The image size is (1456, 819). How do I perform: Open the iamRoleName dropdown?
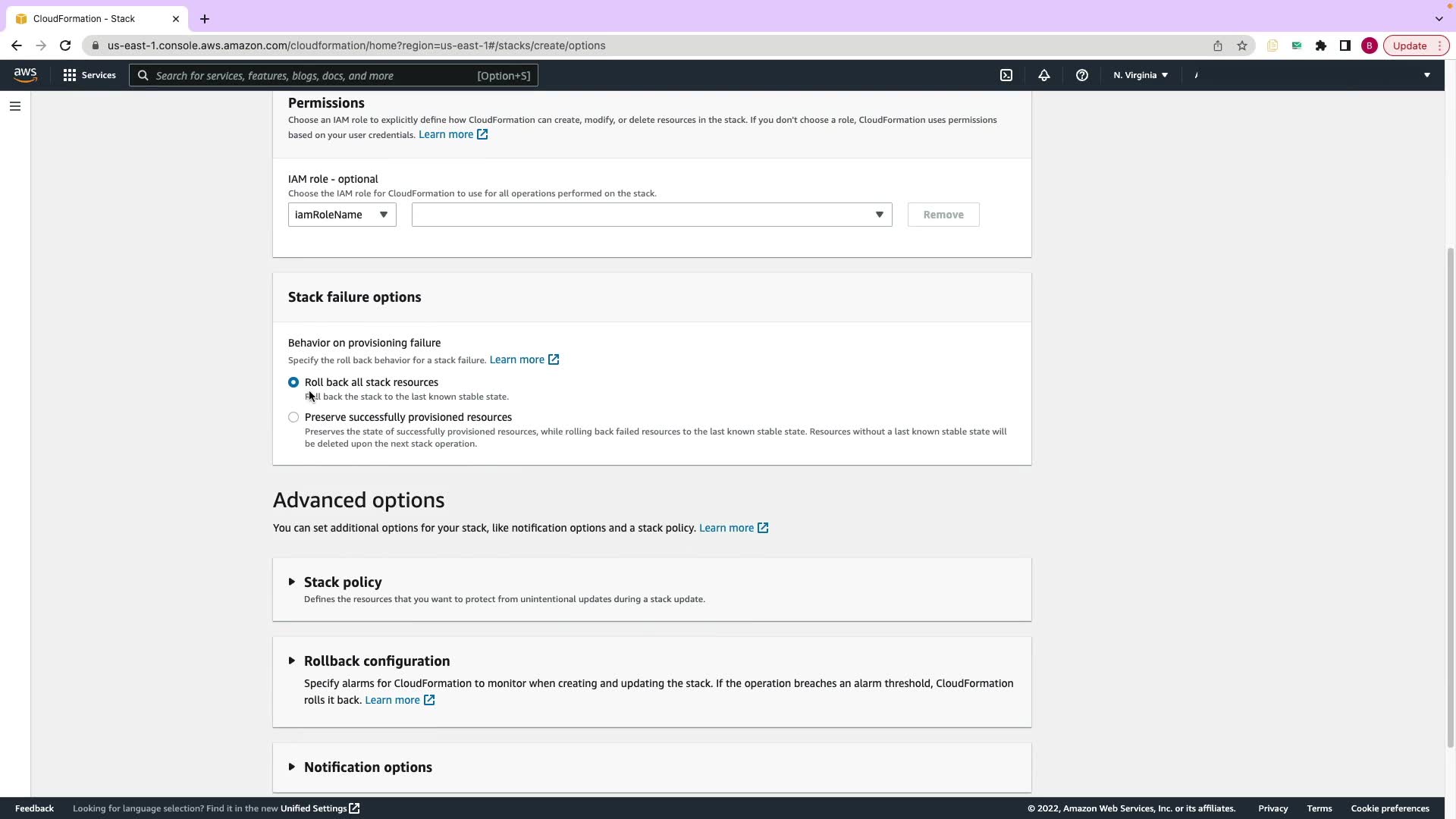[x=342, y=215]
